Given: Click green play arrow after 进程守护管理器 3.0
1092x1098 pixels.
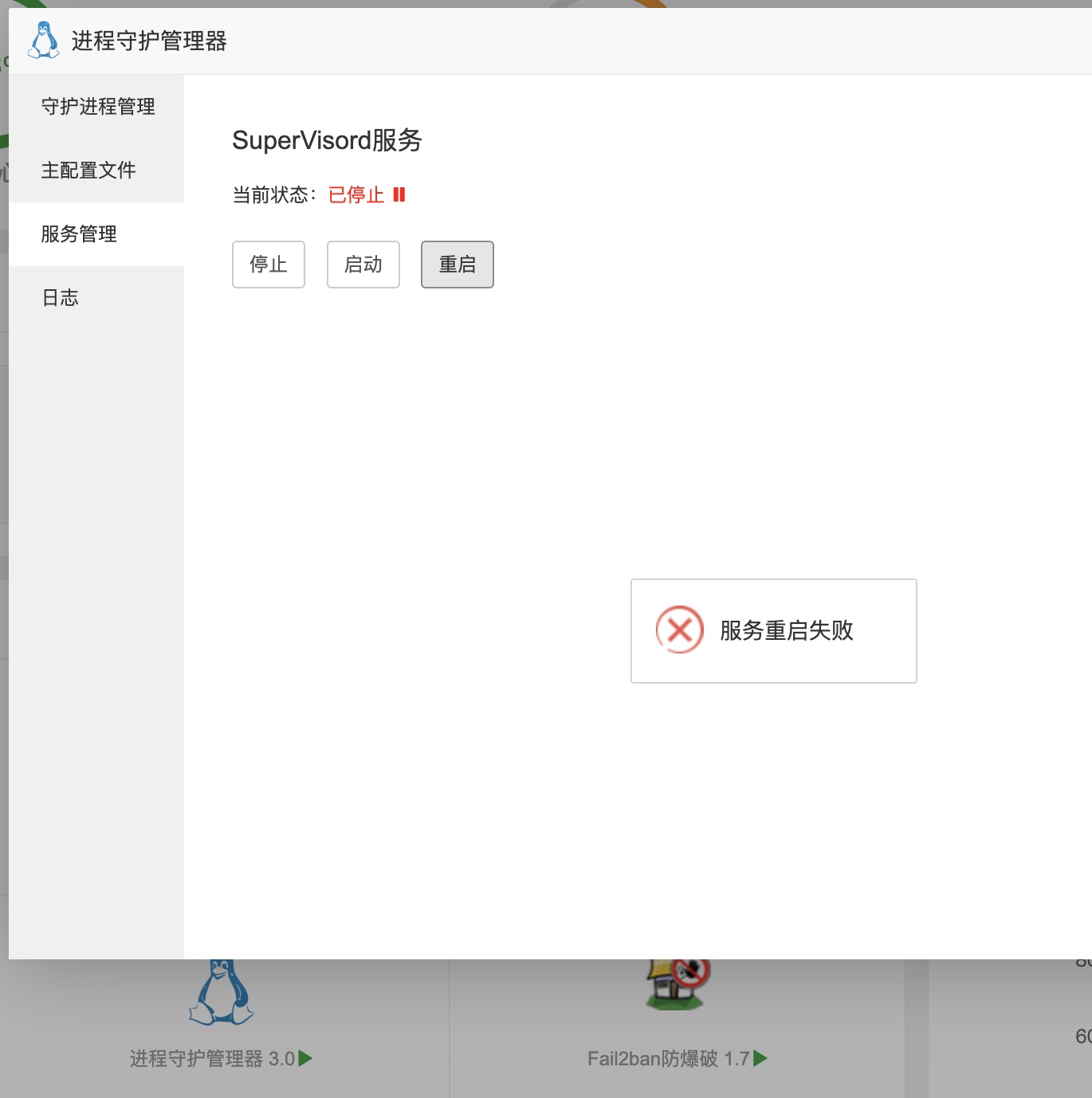Looking at the screenshot, I should 305,1058.
